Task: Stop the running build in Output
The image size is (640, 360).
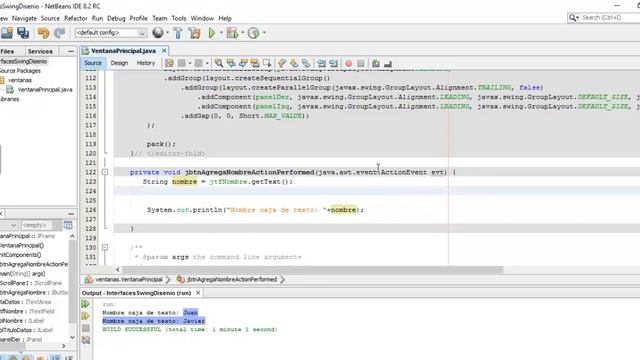Action: click(85, 328)
